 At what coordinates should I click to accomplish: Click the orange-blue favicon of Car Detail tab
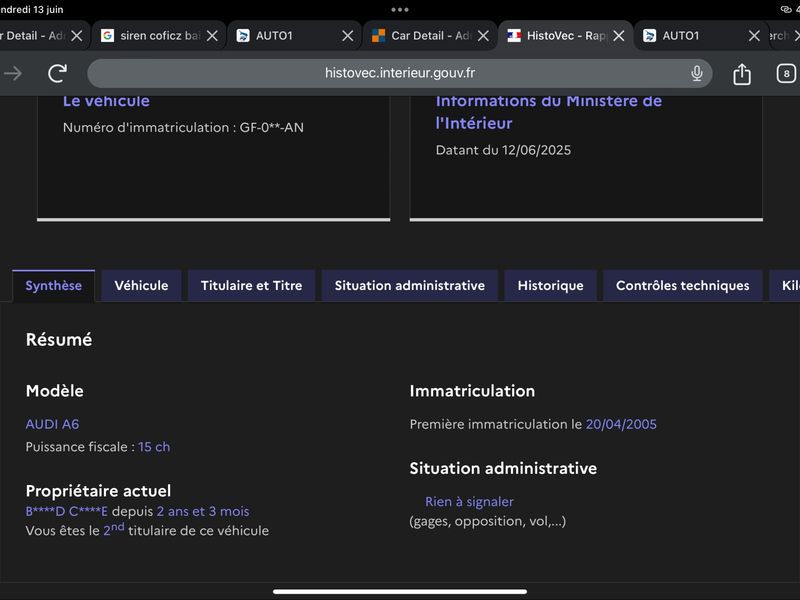click(378, 35)
